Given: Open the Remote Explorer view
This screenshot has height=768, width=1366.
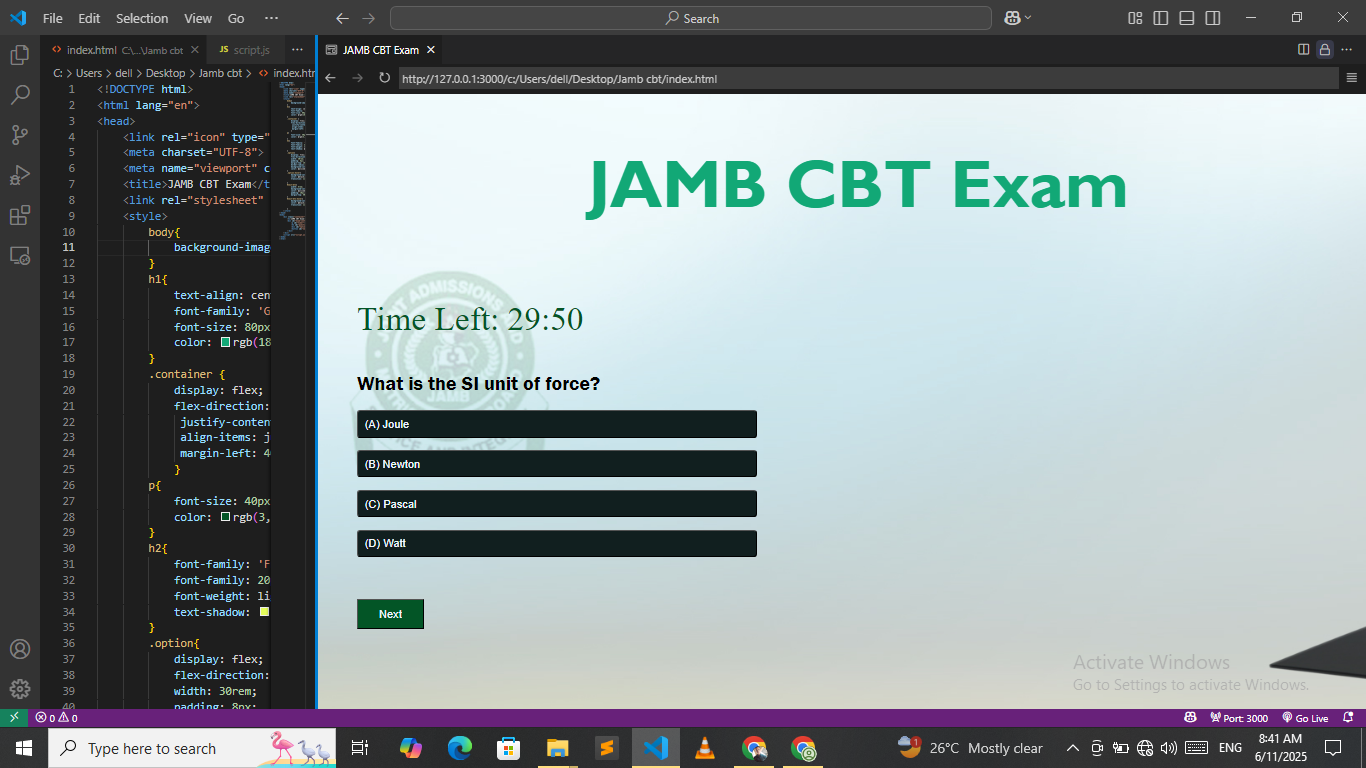Looking at the screenshot, I should coord(20,256).
